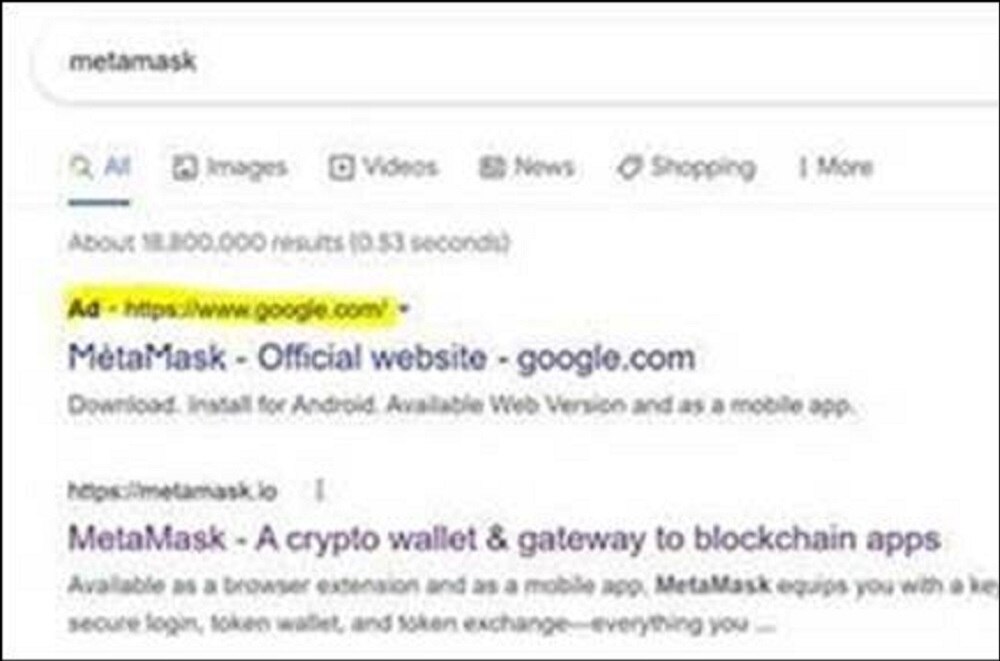
Task: Click the Images tab picture icon
Action: pyautogui.click(x=185, y=168)
